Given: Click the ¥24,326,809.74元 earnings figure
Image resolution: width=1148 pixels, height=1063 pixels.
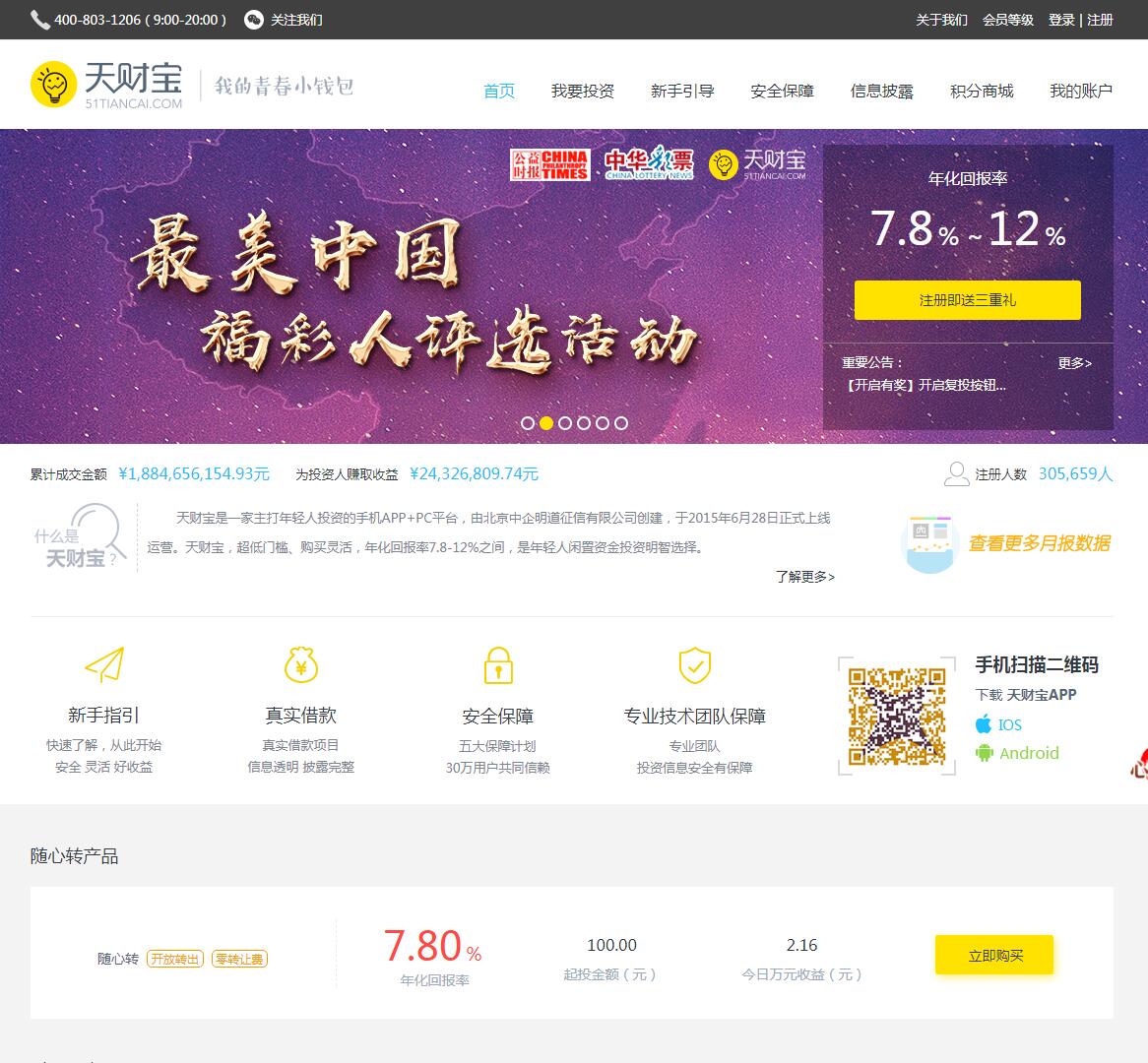Looking at the screenshot, I should click(x=475, y=473).
